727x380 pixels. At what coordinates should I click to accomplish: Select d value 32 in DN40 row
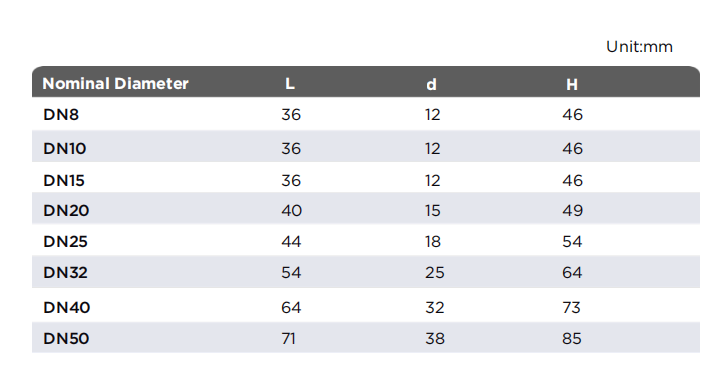tap(434, 307)
